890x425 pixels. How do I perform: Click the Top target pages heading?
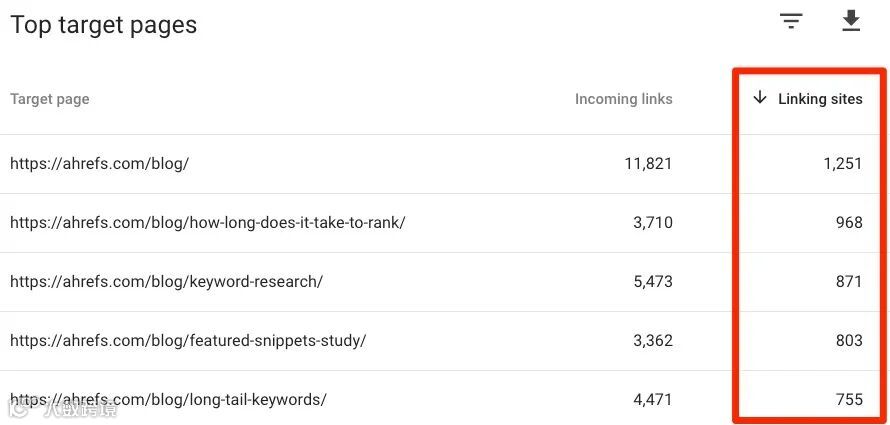(104, 25)
